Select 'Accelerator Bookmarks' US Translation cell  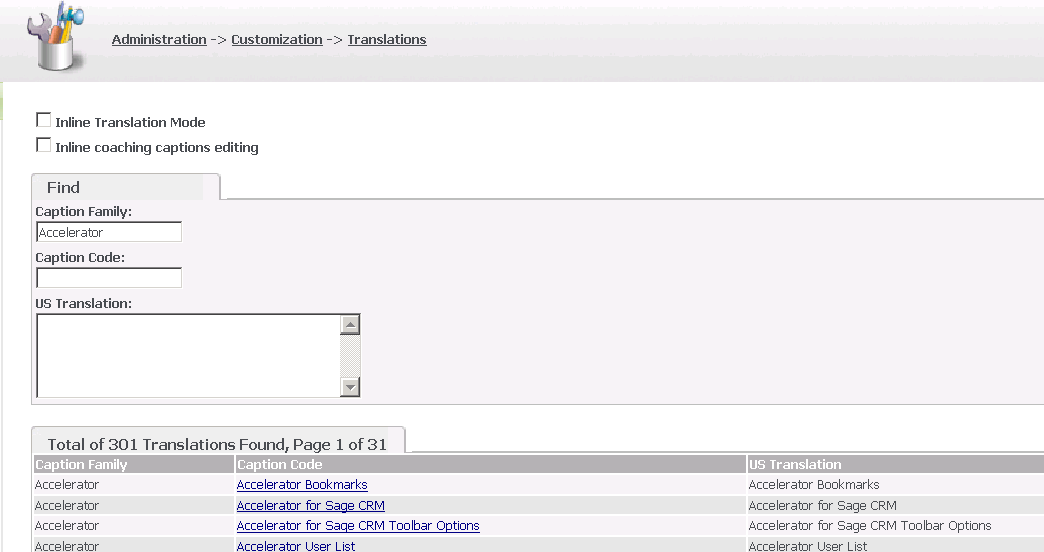896,485
